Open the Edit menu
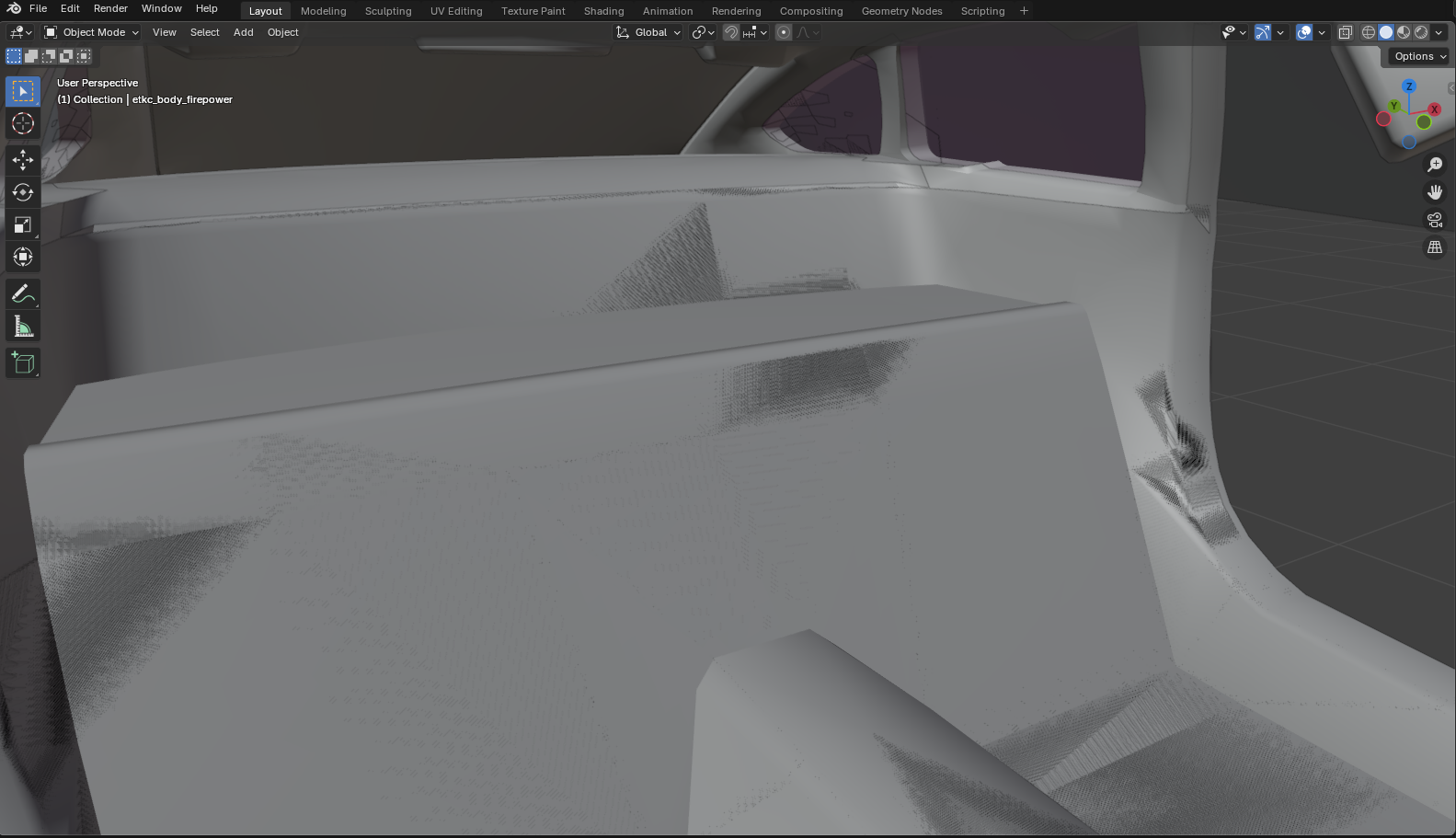 coord(70,8)
